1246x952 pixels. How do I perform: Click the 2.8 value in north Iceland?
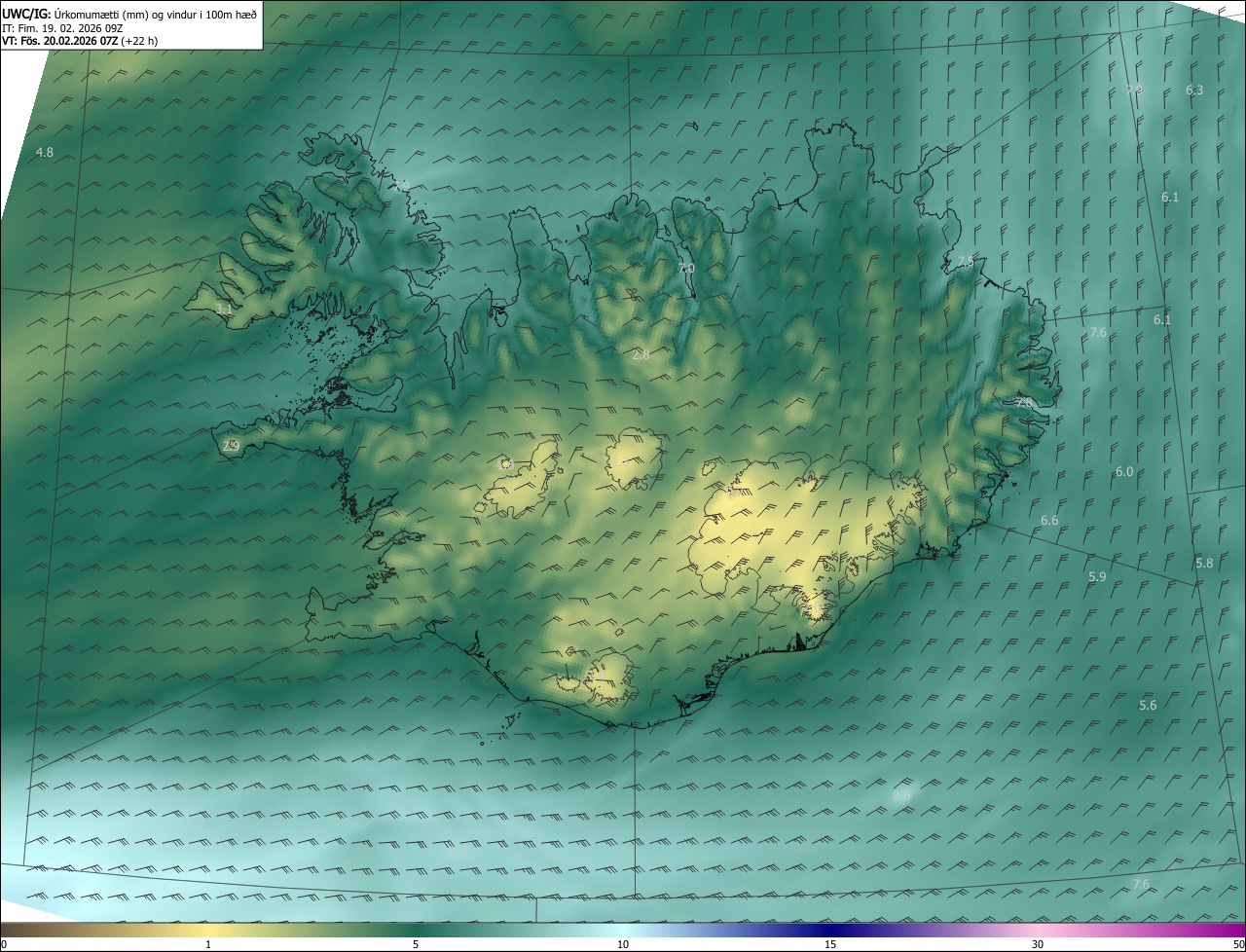click(x=641, y=355)
